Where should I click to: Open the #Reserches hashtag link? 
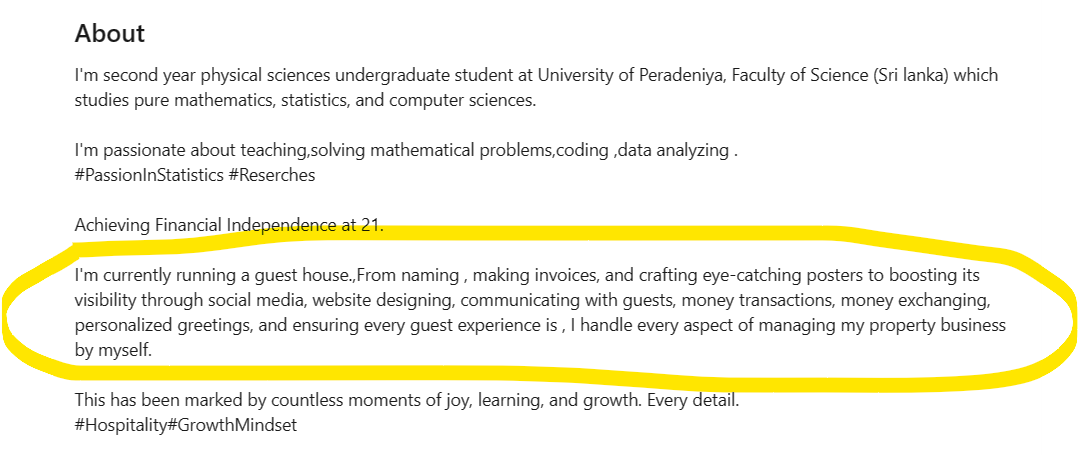coord(271,176)
